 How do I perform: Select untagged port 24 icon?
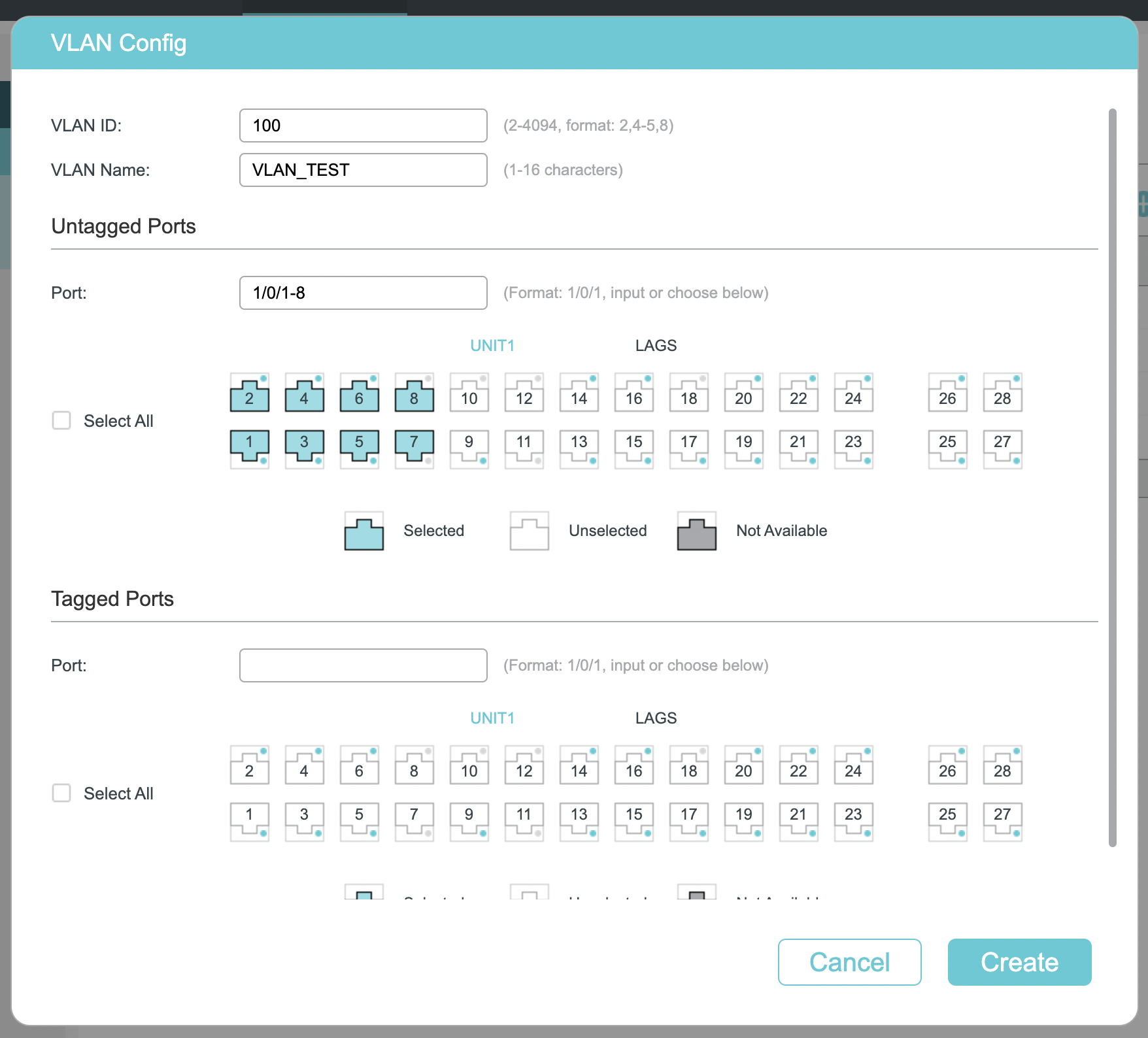(854, 393)
